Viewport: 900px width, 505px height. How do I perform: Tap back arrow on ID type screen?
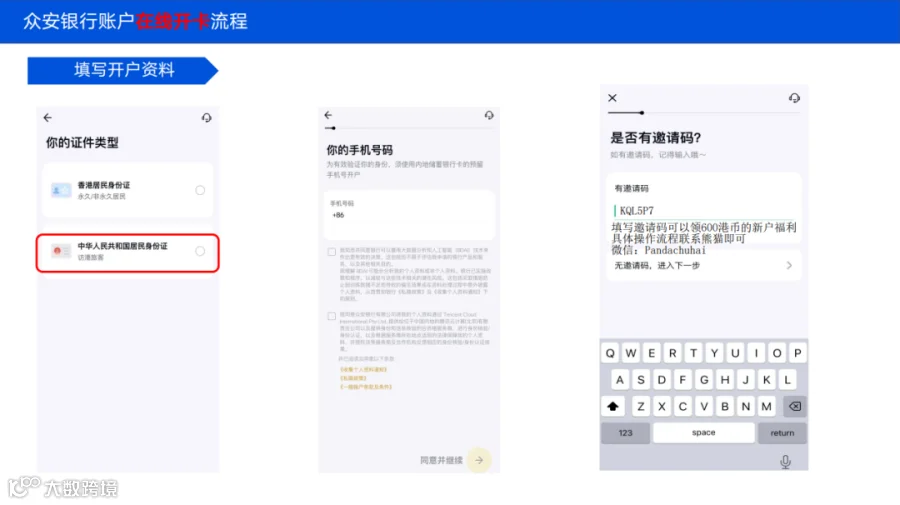click(x=48, y=118)
